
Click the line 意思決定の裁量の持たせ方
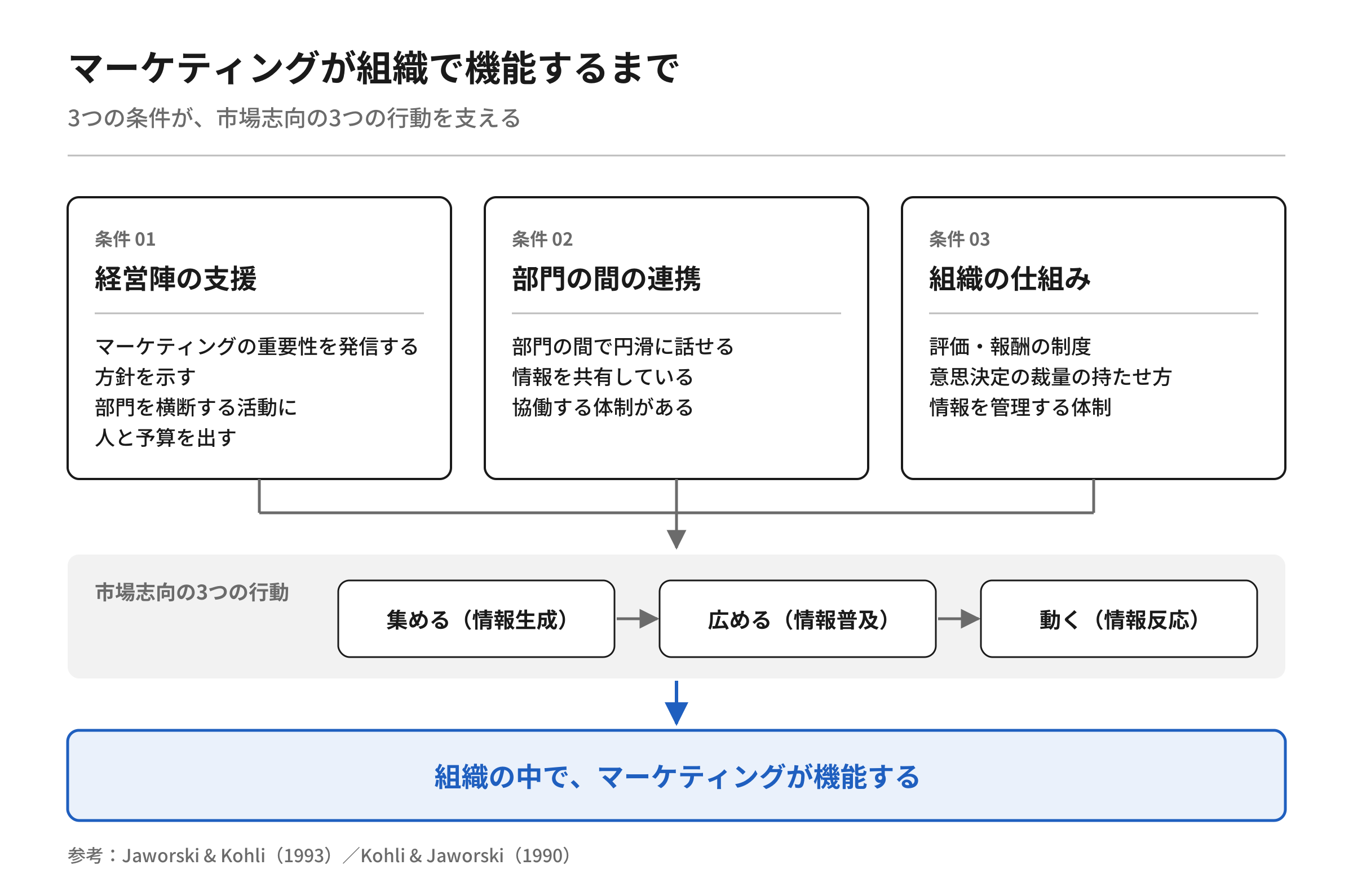point(1051,377)
